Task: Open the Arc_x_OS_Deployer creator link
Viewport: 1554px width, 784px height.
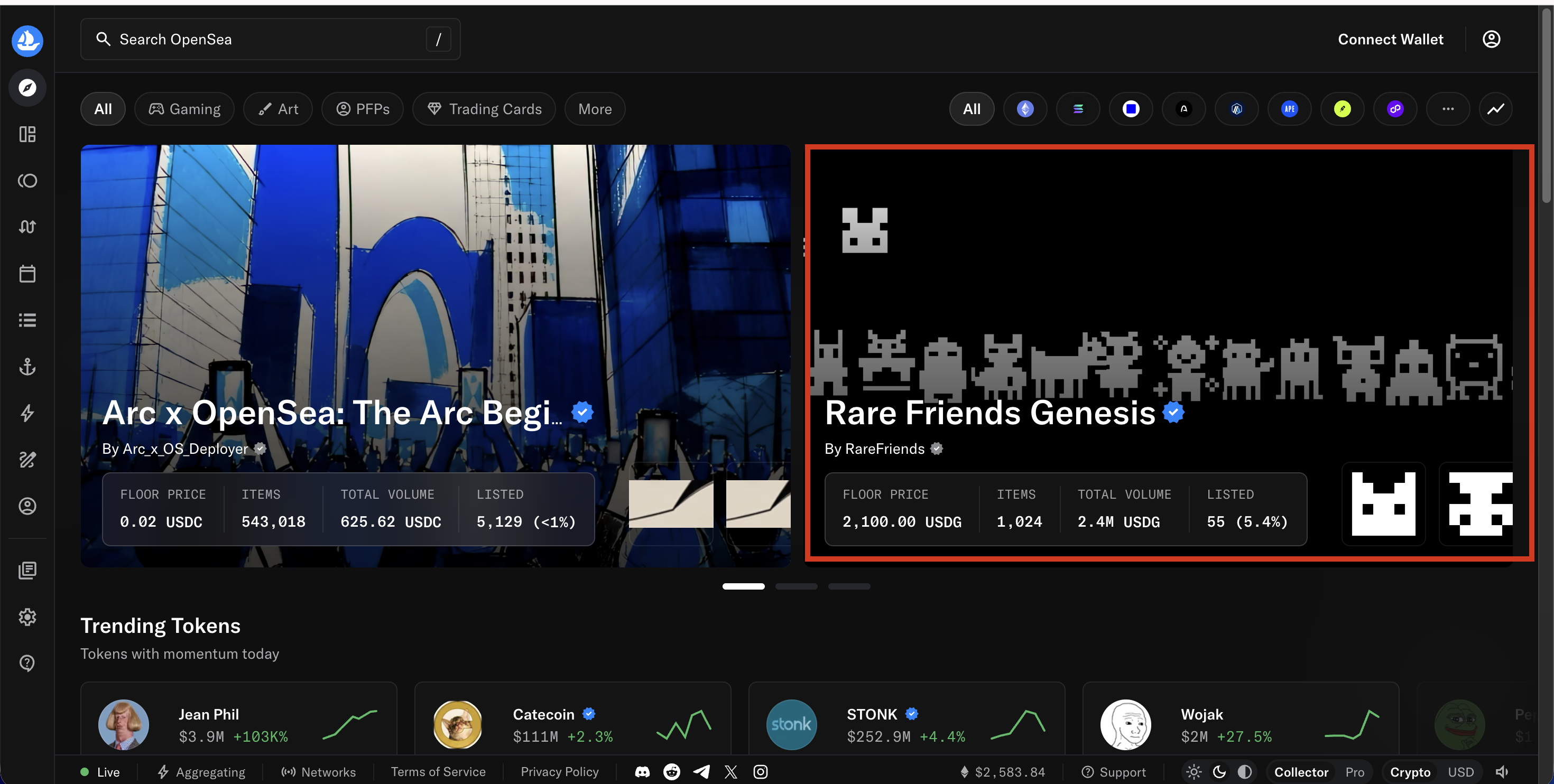Action: (x=184, y=449)
